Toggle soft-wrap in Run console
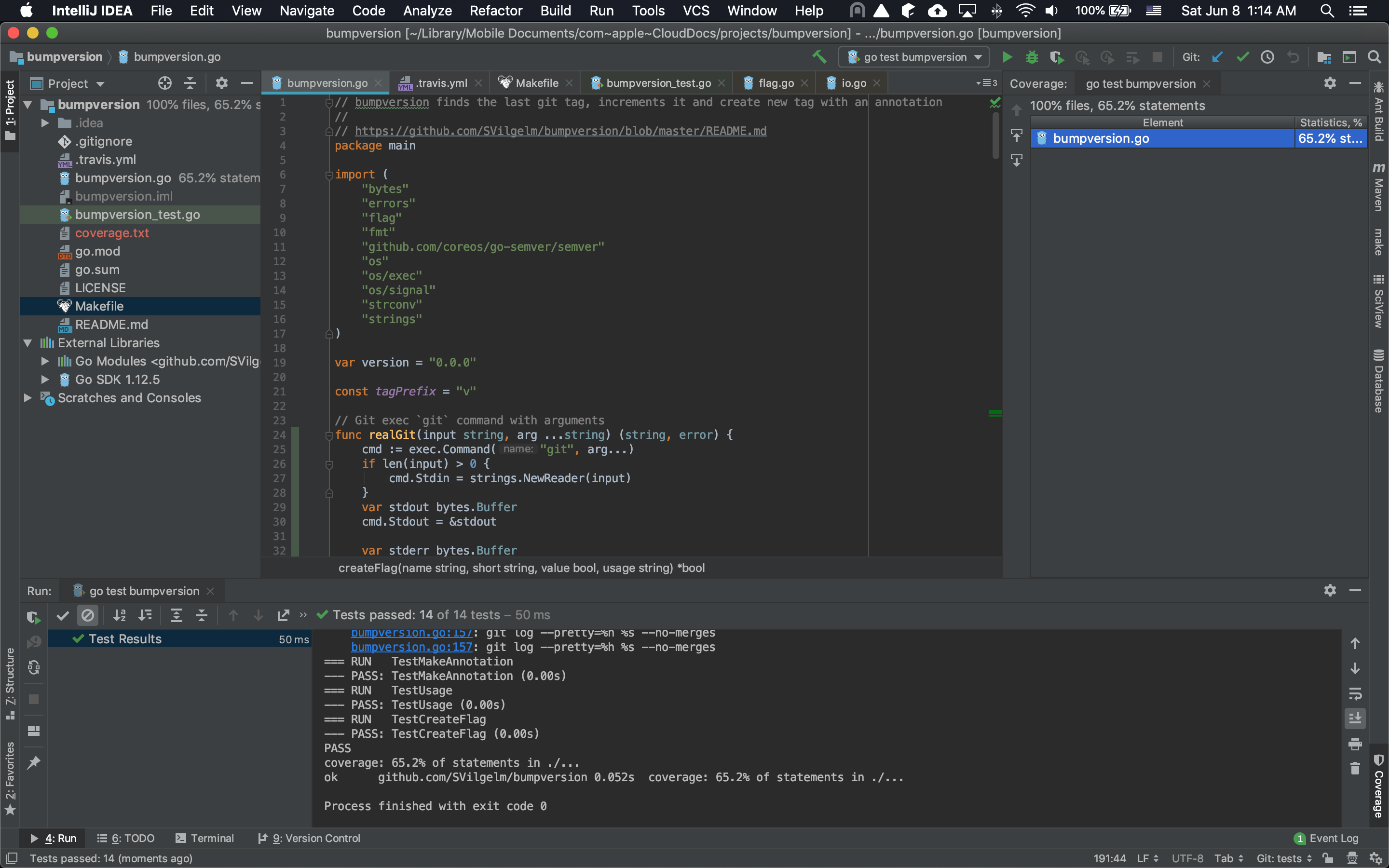1389x868 pixels. point(1355,694)
